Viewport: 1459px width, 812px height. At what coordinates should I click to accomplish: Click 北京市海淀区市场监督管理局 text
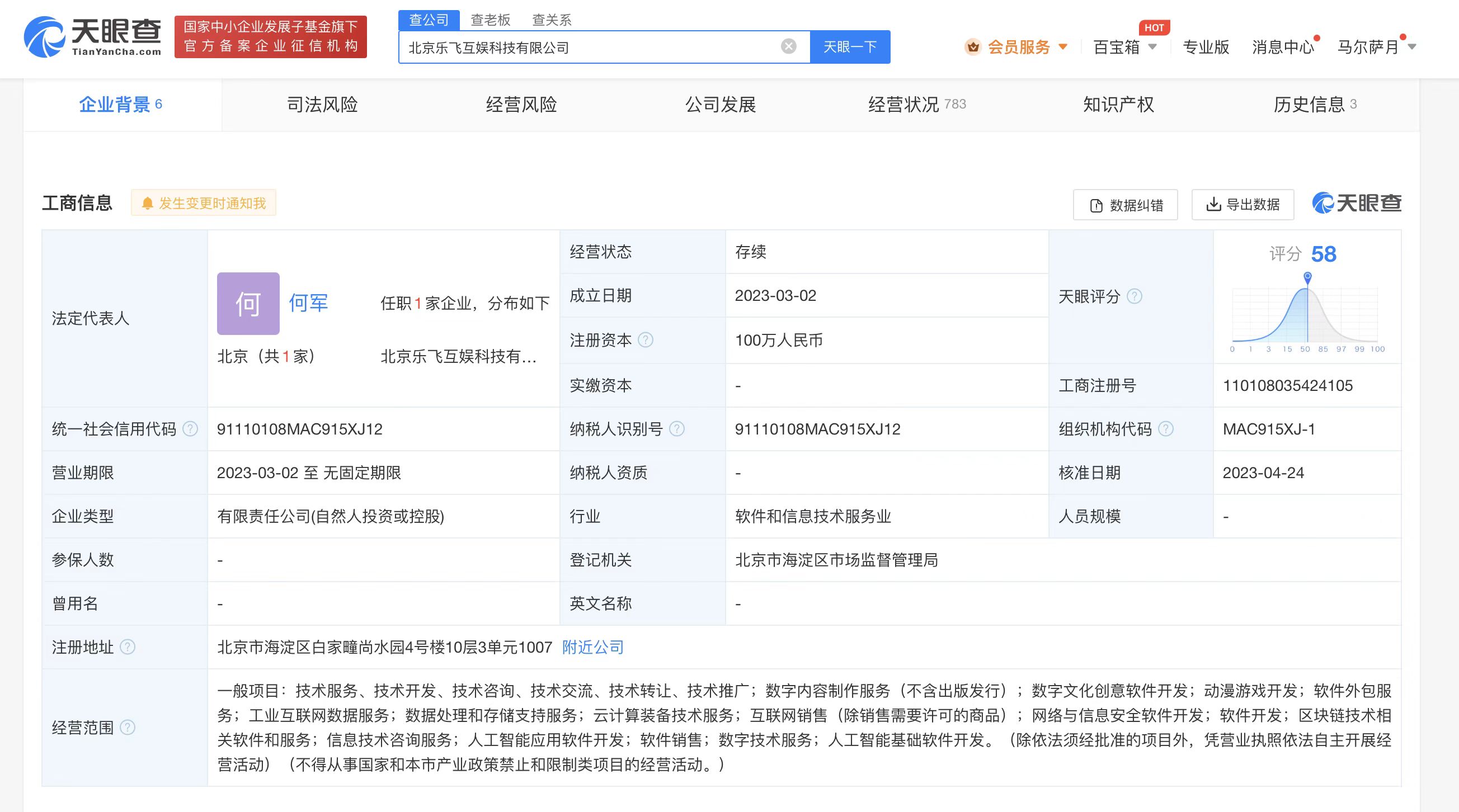click(836, 560)
